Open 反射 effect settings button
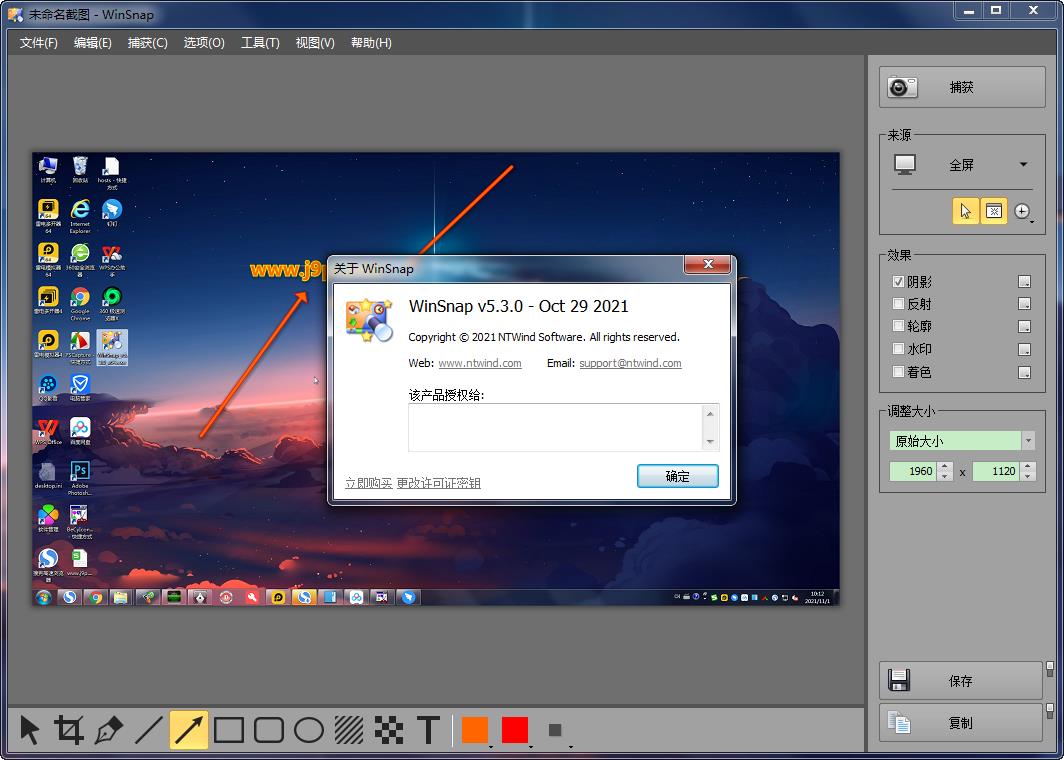Viewport: 1064px width, 760px height. 1025,304
